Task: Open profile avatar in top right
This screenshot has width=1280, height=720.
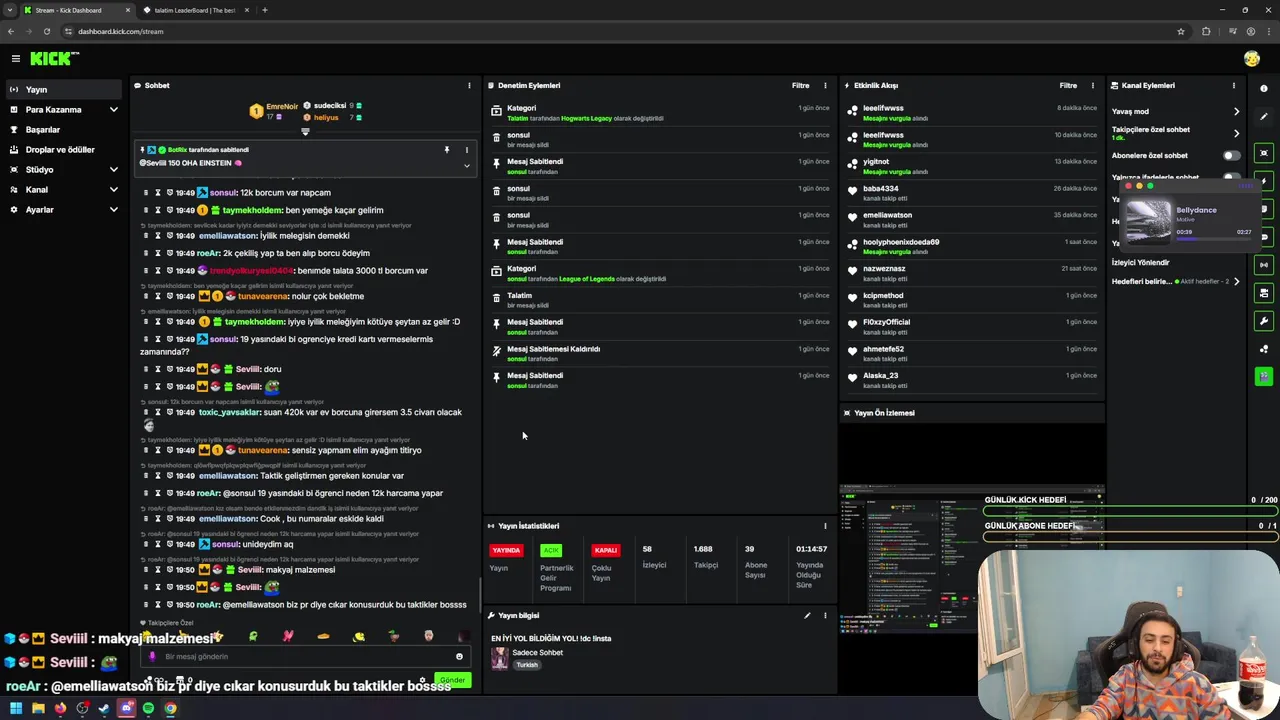Action: 1251,59
